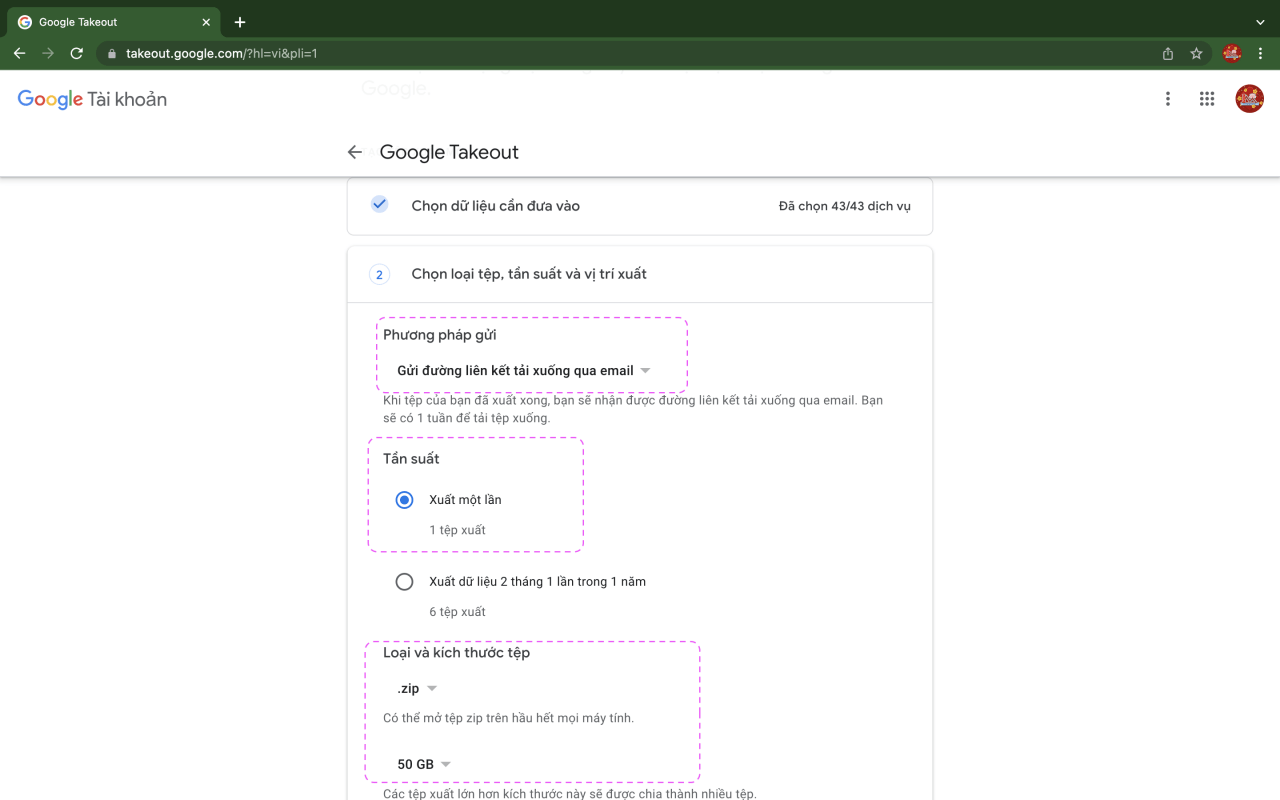
Task: Select the Google Takeout tab
Action: 115,22
